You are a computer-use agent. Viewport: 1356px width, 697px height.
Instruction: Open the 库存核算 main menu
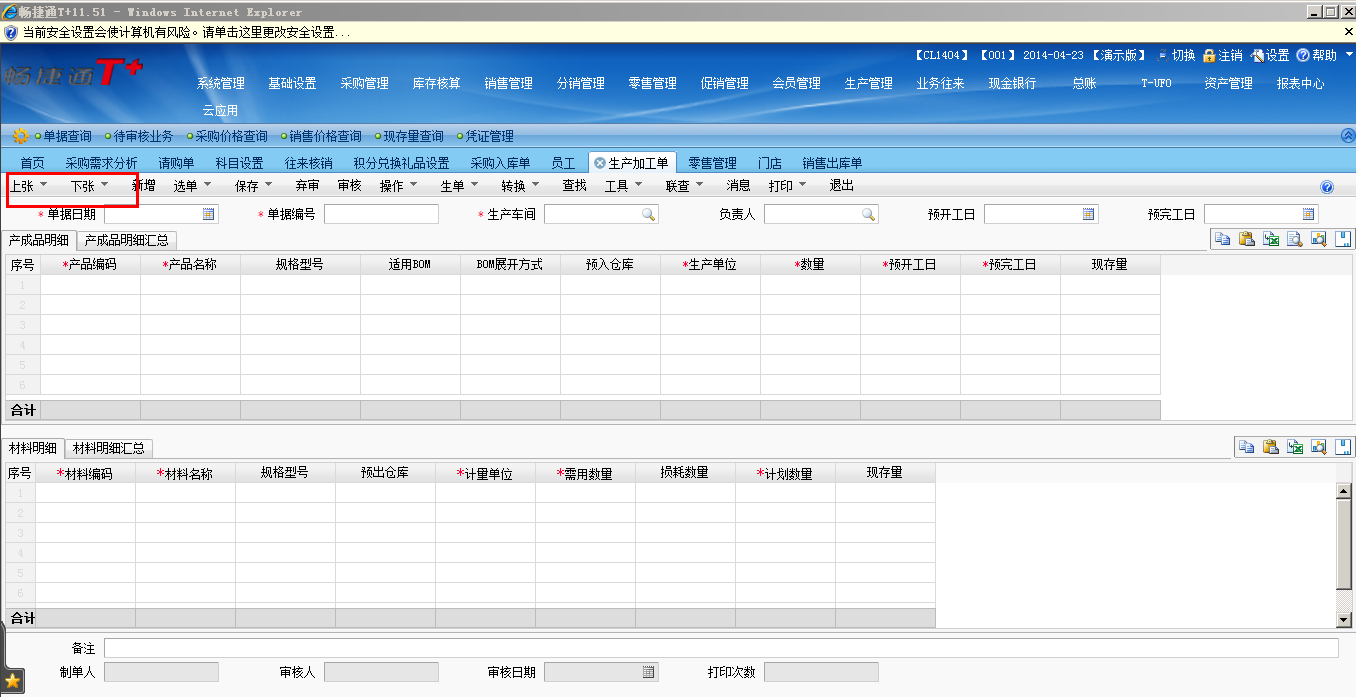(x=436, y=84)
